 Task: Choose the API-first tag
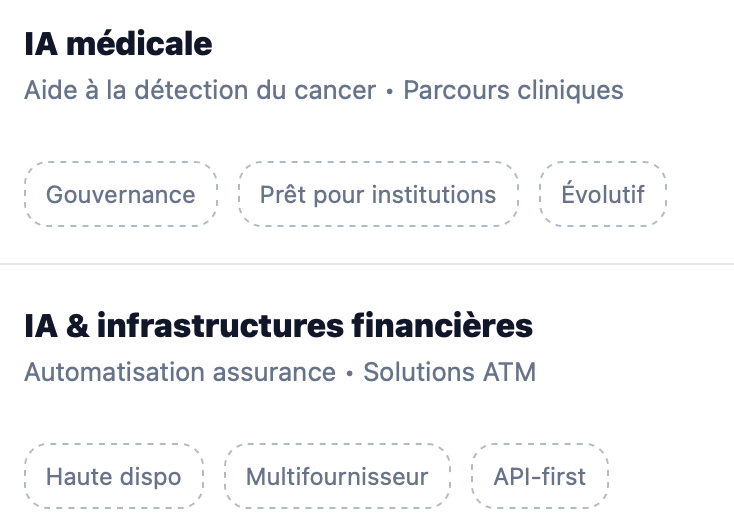(540, 476)
